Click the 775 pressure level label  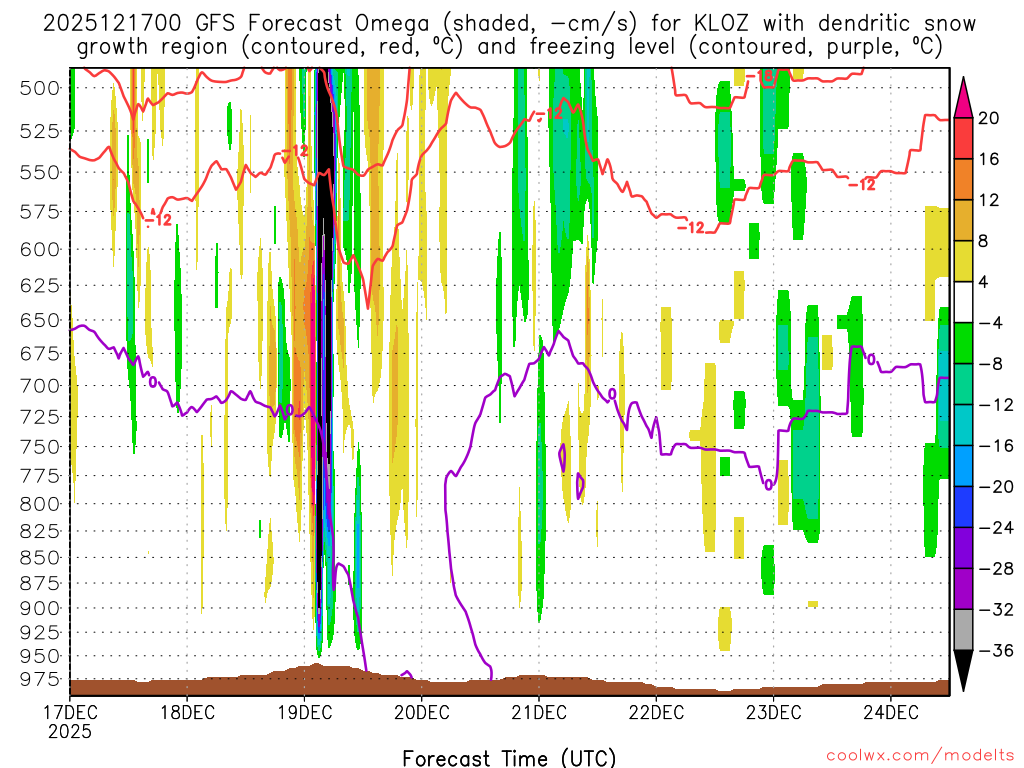click(x=40, y=476)
